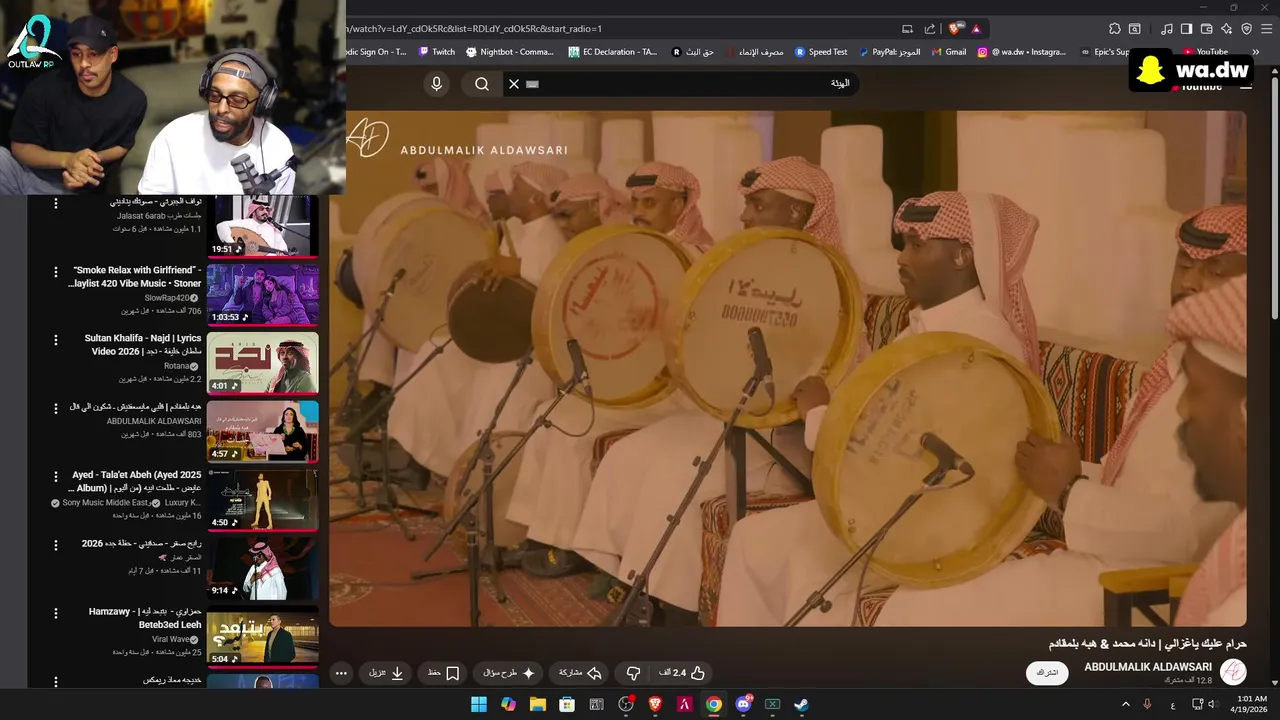Open Ayed - Tala'et Abeh video title
This screenshot has height=720, width=1280.
tap(134, 481)
